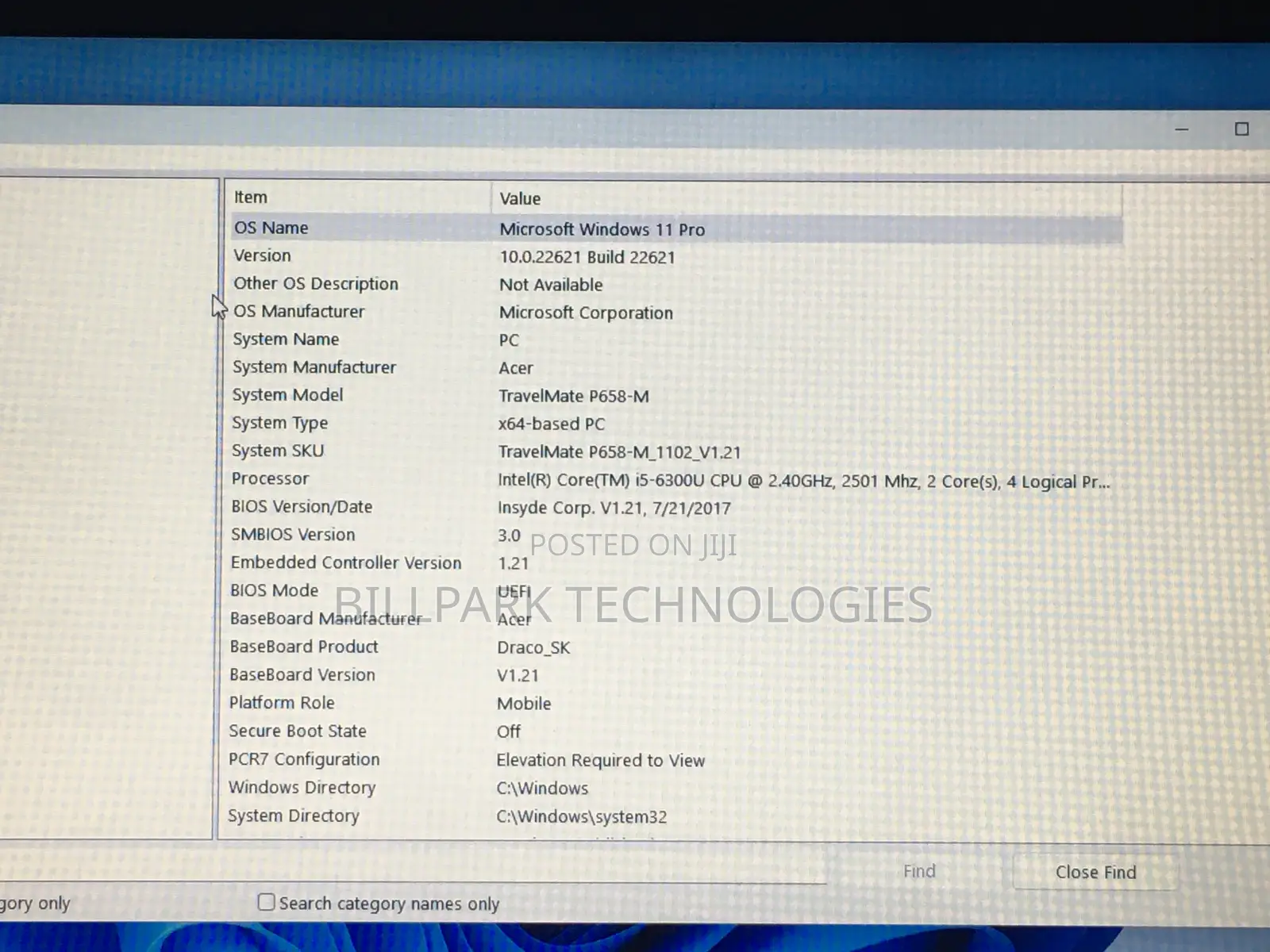The image size is (1270, 952).
Task: Click the System Name value PC
Action: coord(509,340)
